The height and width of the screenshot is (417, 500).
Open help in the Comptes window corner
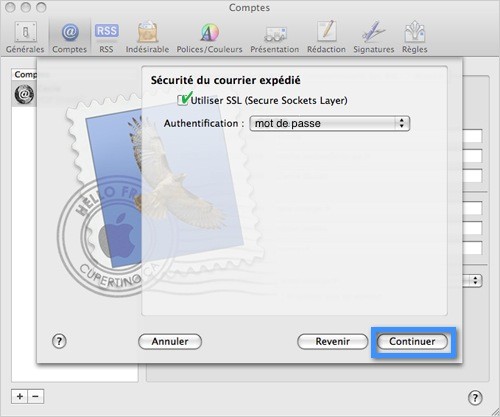475,398
